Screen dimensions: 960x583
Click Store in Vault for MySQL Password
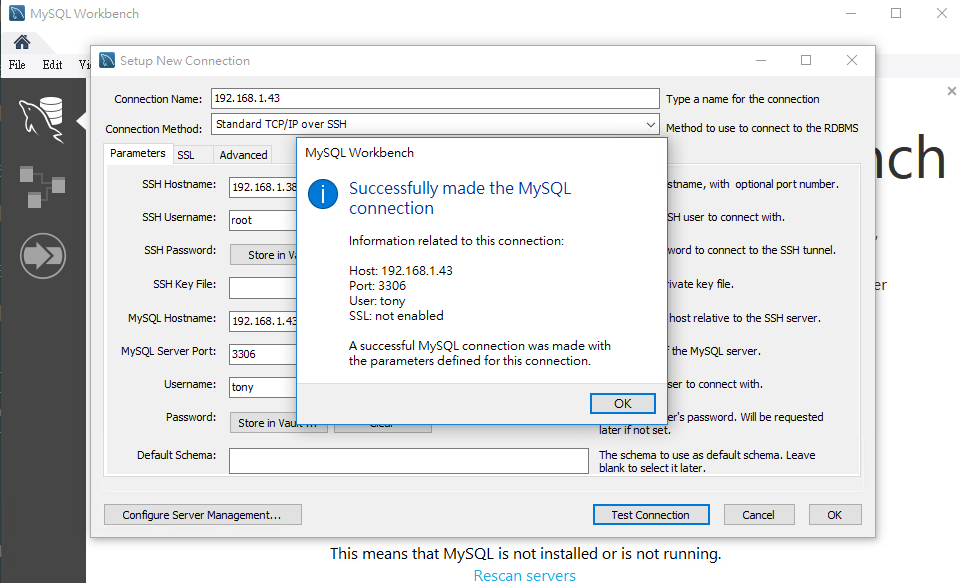(278, 423)
